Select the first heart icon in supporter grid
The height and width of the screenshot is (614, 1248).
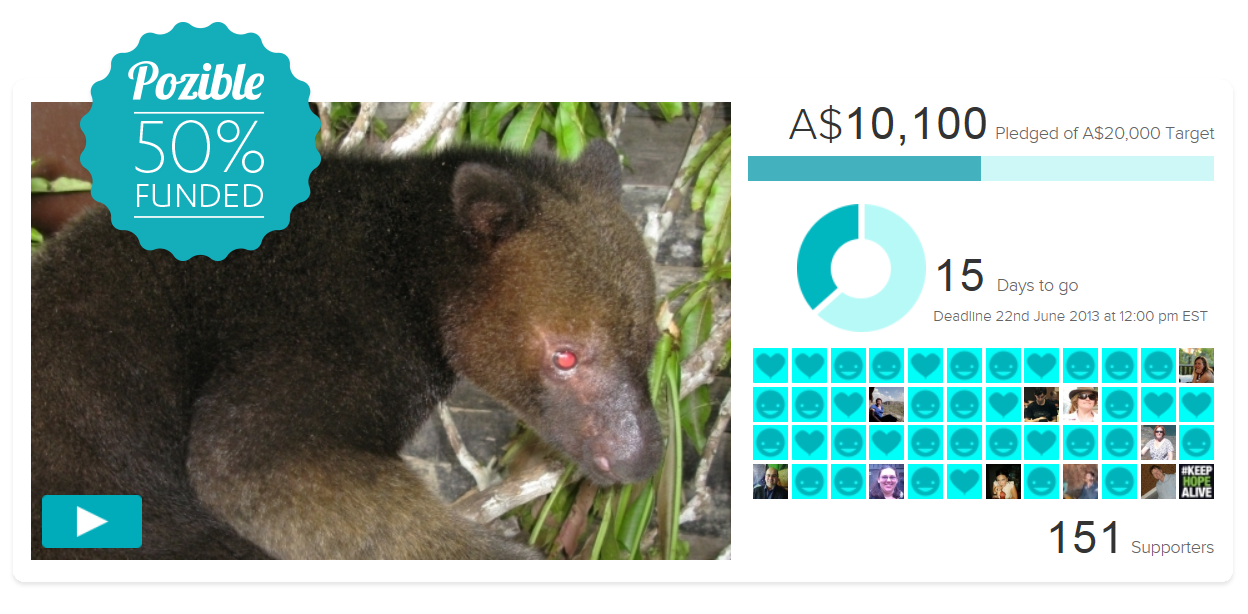(770, 365)
